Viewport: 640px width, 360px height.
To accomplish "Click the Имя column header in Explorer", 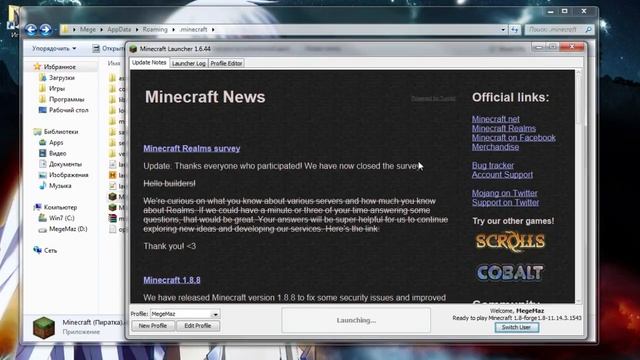I will tap(114, 63).
